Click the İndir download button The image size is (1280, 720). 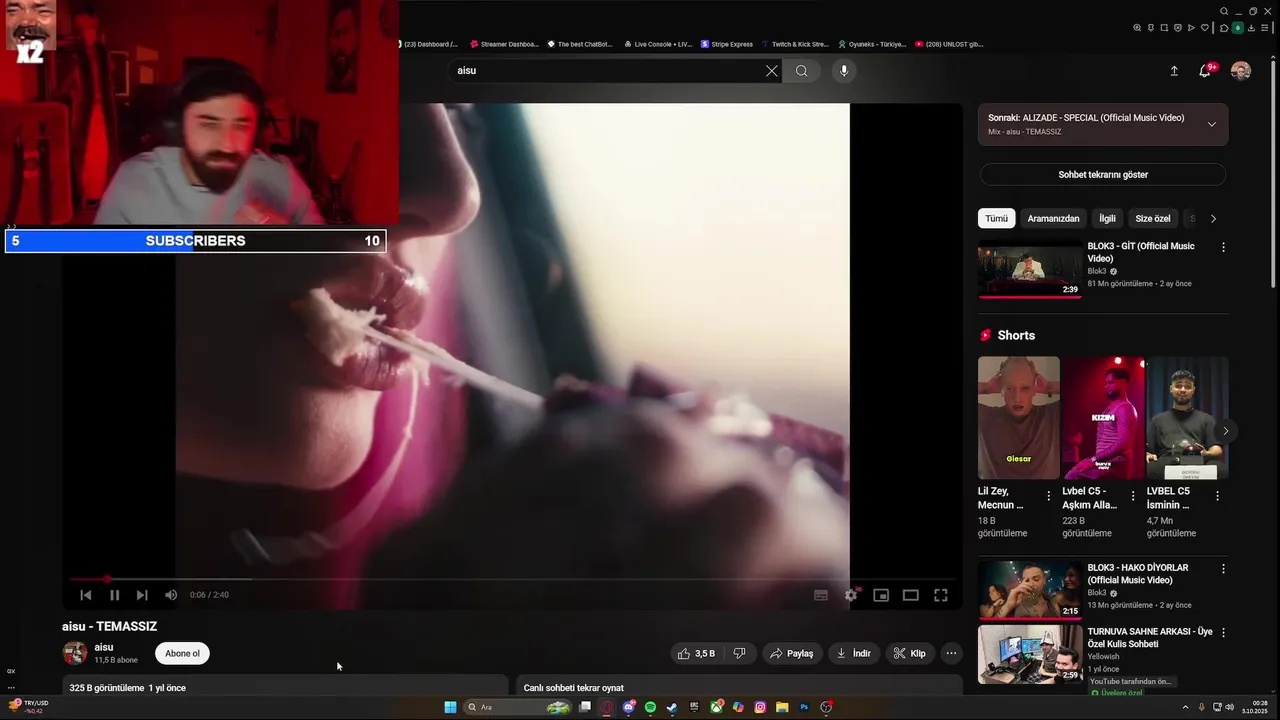(x=854, y=654)
